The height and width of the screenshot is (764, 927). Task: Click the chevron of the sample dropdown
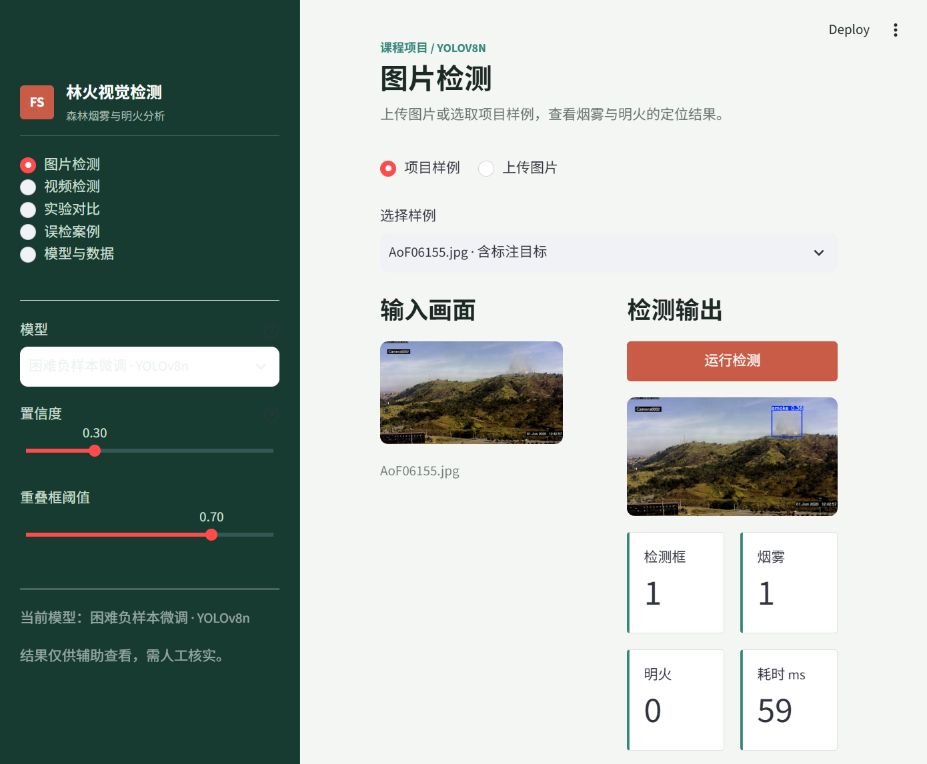(819, 253)
